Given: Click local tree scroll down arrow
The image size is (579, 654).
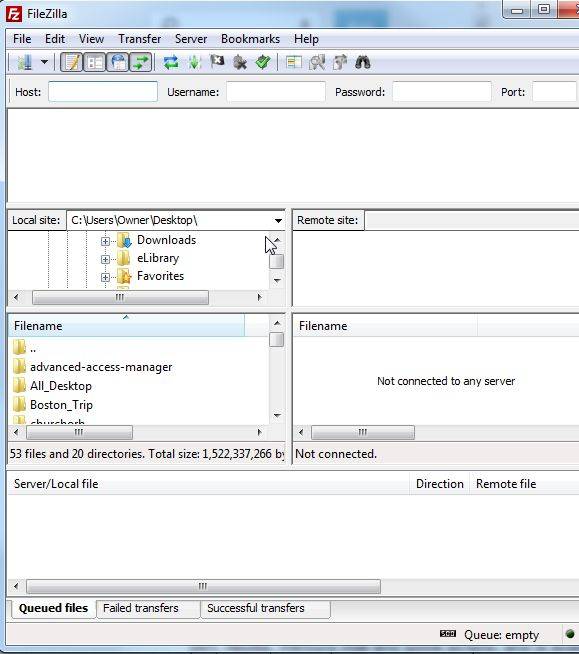Looking at the screenshot, I should tap(277, 281).
